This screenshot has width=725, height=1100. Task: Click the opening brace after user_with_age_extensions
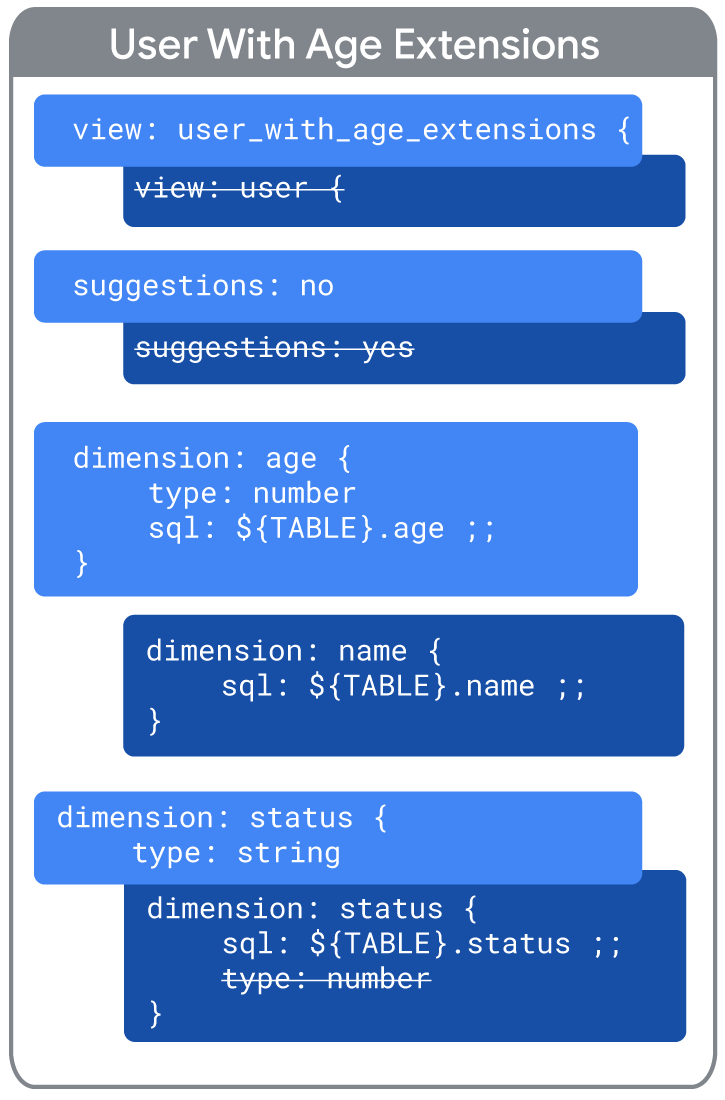pyautogui.click(x=623, y=131)
